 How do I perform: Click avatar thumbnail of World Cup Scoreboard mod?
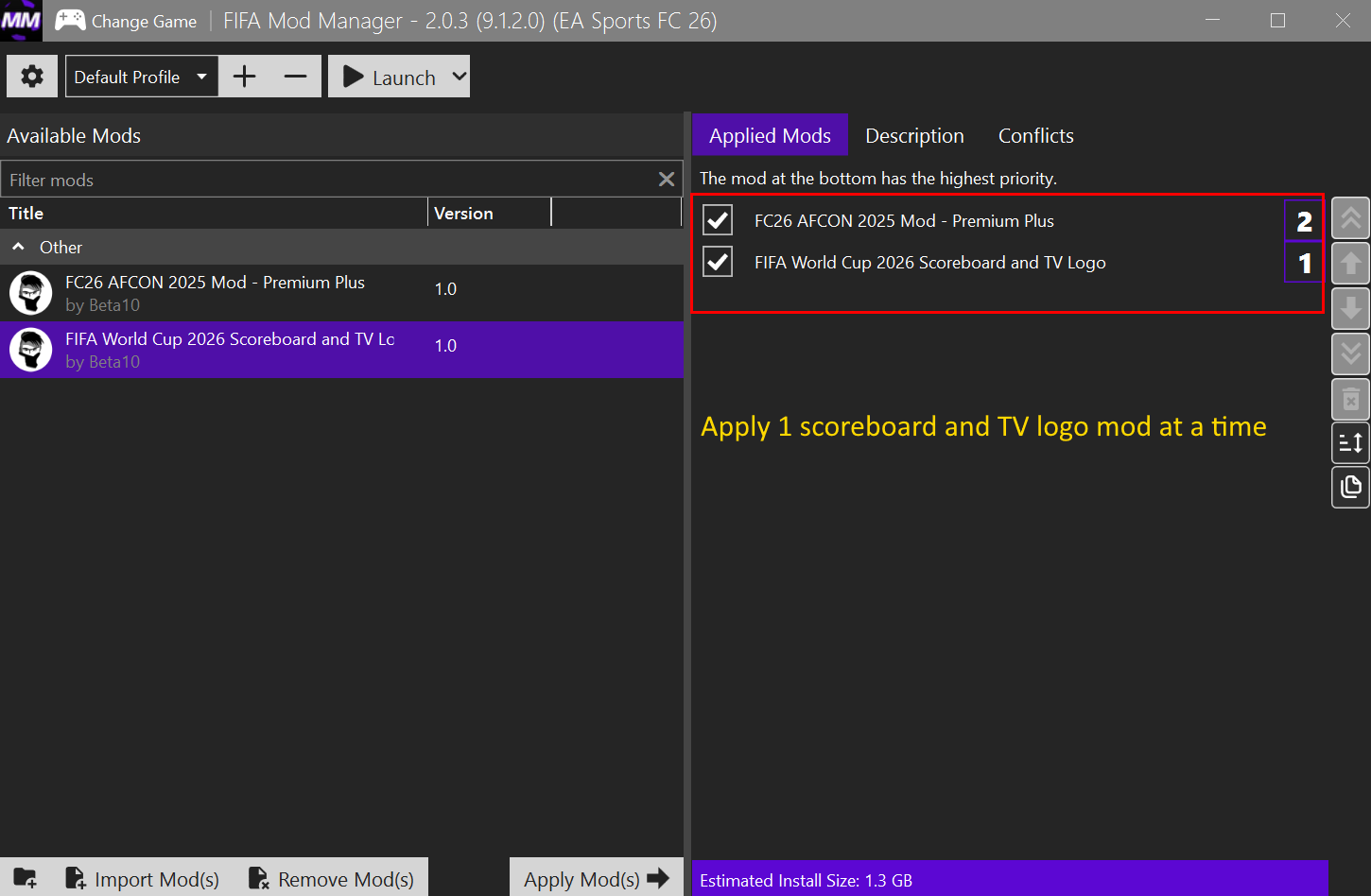point(30,350)
